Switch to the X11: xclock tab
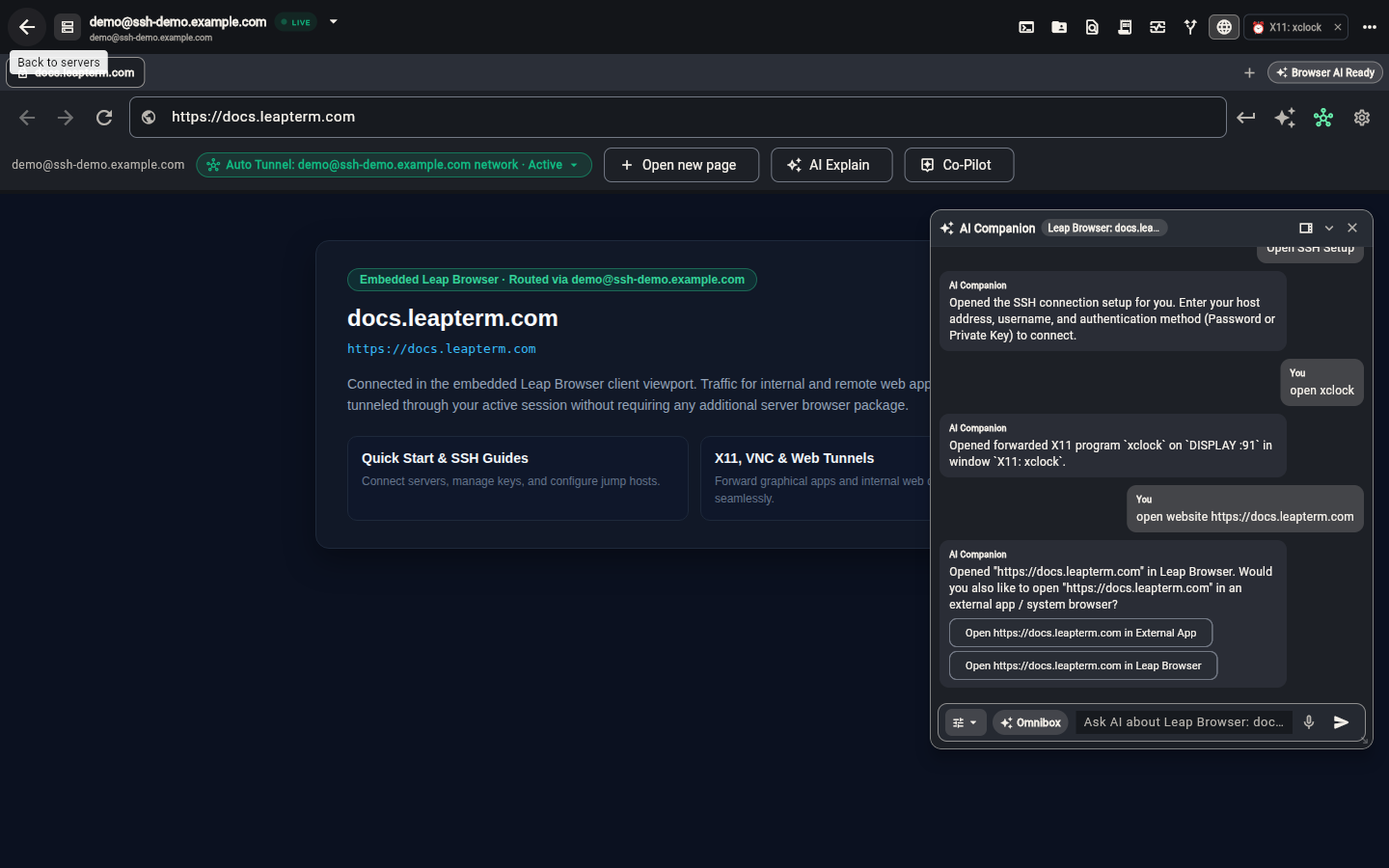 pyautogui.click(x=1294, y=27)
